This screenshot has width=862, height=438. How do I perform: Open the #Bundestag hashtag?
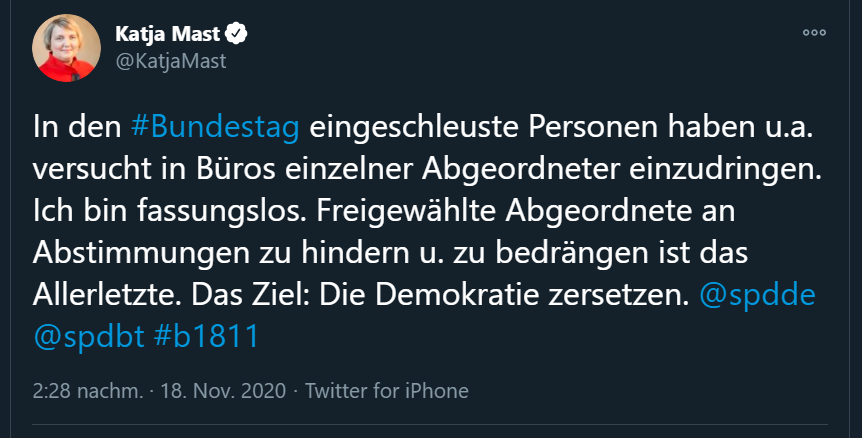(215, 129)
